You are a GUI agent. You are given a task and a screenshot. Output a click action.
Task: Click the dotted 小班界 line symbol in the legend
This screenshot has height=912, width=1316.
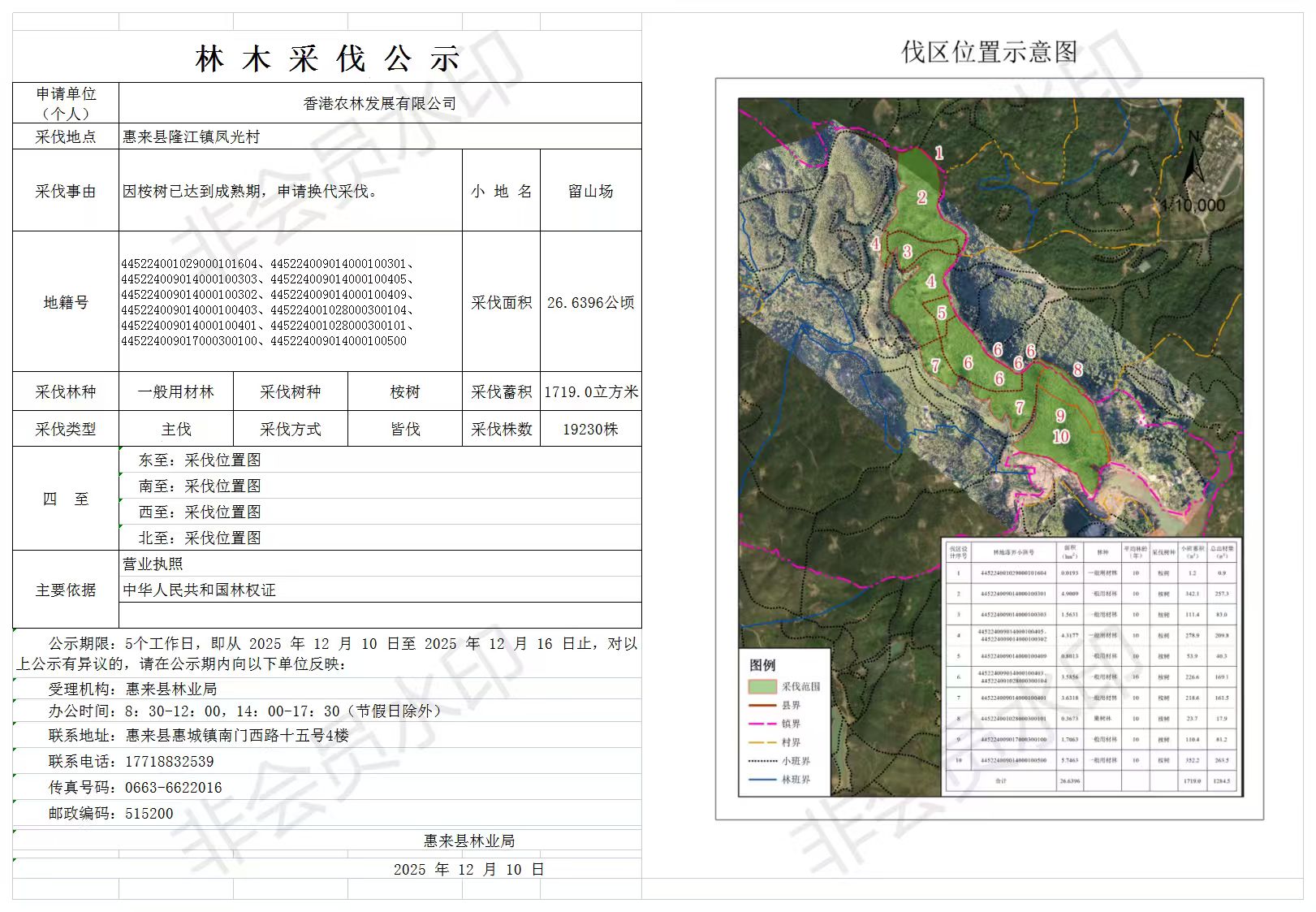(x=762, y=761)
